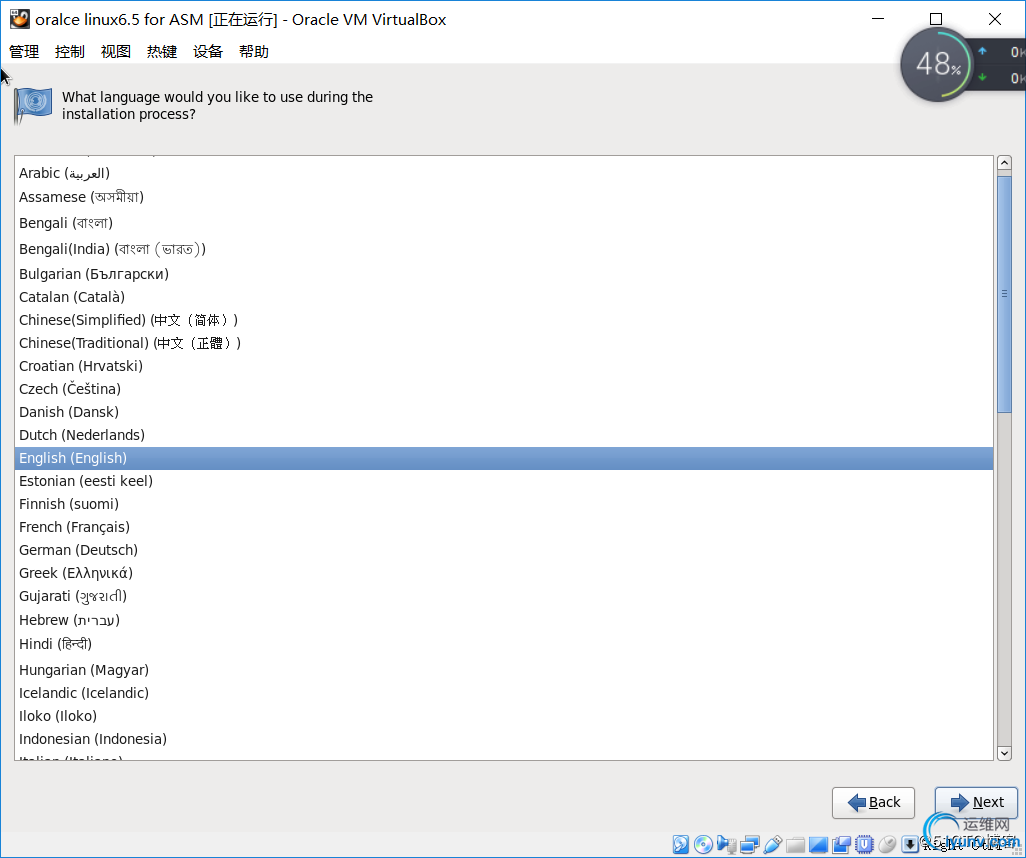The image size is (1026, 858).
Task: Click the mouse integration status icon
Action: [x=887, y=844]
